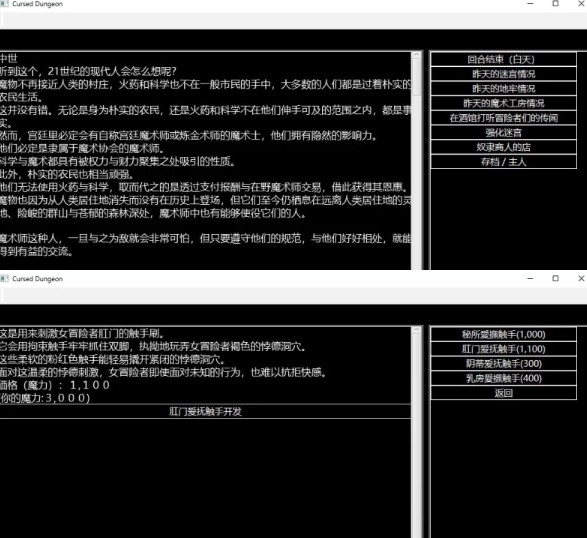The height and width of the screenshot is (538, 587).
Task: Minimize the lower Cursed Dungeon window
Action: pos(530,279)
